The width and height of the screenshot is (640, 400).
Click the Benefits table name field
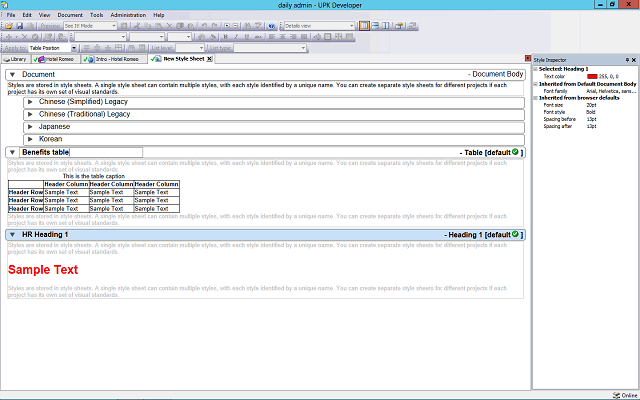(x=105, y=153)
